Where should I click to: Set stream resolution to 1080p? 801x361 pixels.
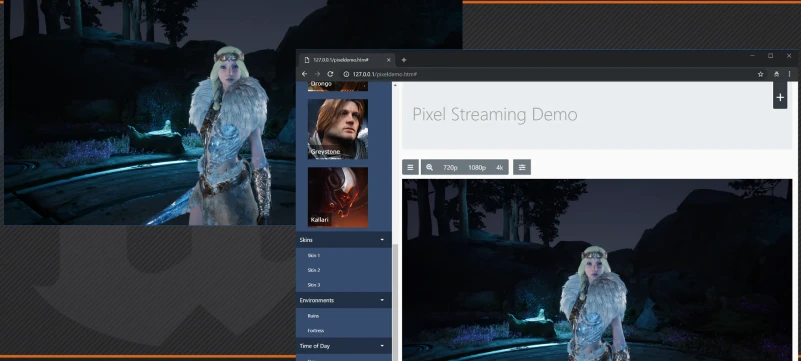[x=477, y=167]
